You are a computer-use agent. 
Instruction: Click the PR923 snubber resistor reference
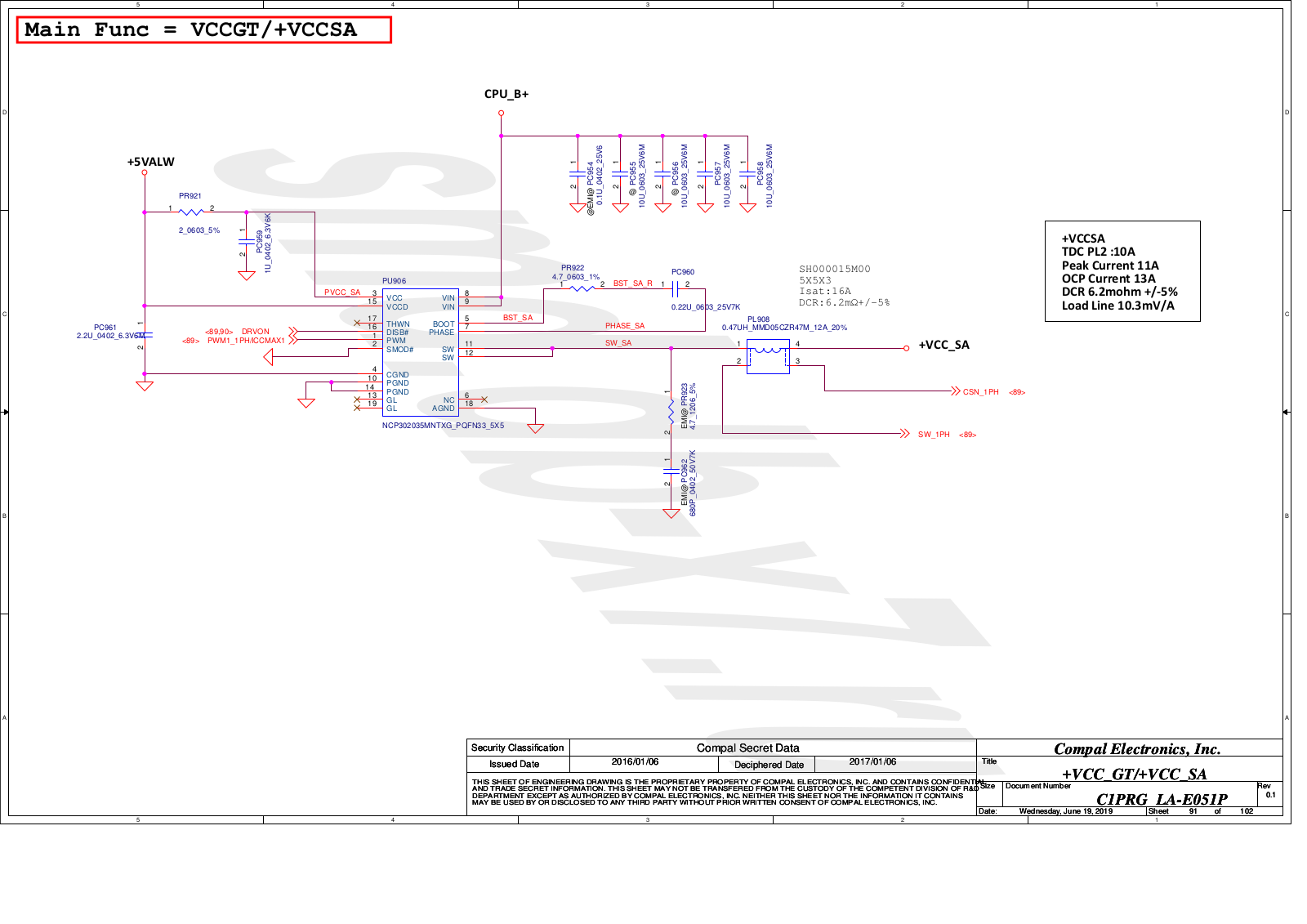pos(685,395)
